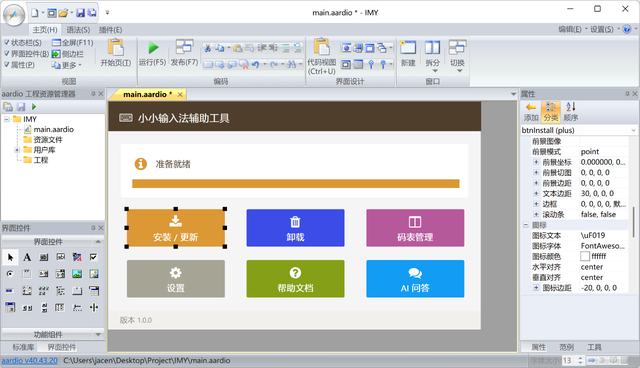Click the blue 卸载 button in form designer

296,228
